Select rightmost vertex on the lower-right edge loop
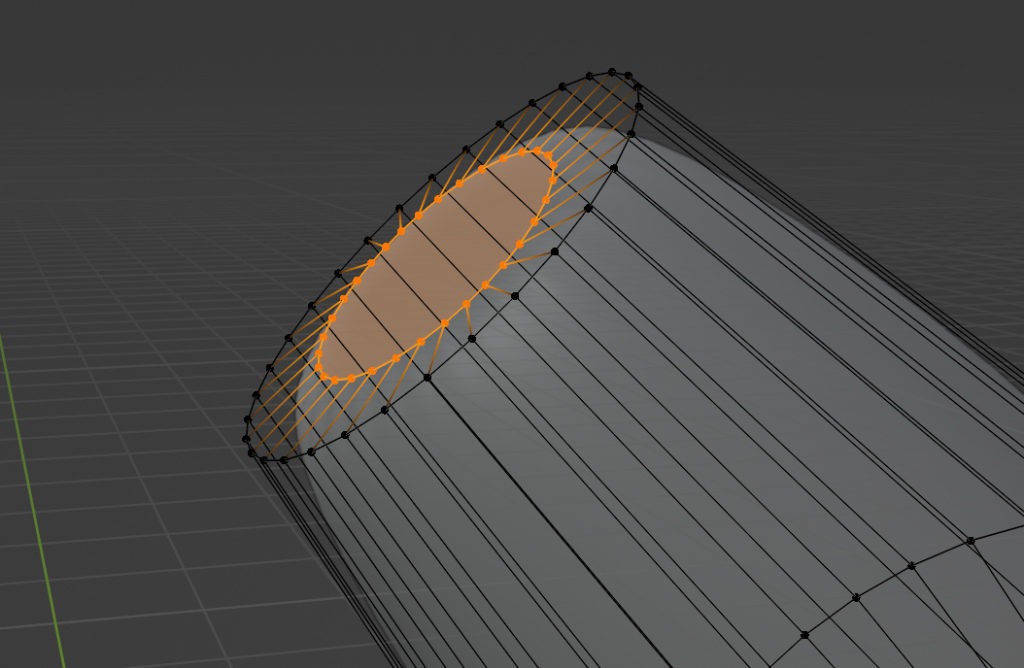 970,541
